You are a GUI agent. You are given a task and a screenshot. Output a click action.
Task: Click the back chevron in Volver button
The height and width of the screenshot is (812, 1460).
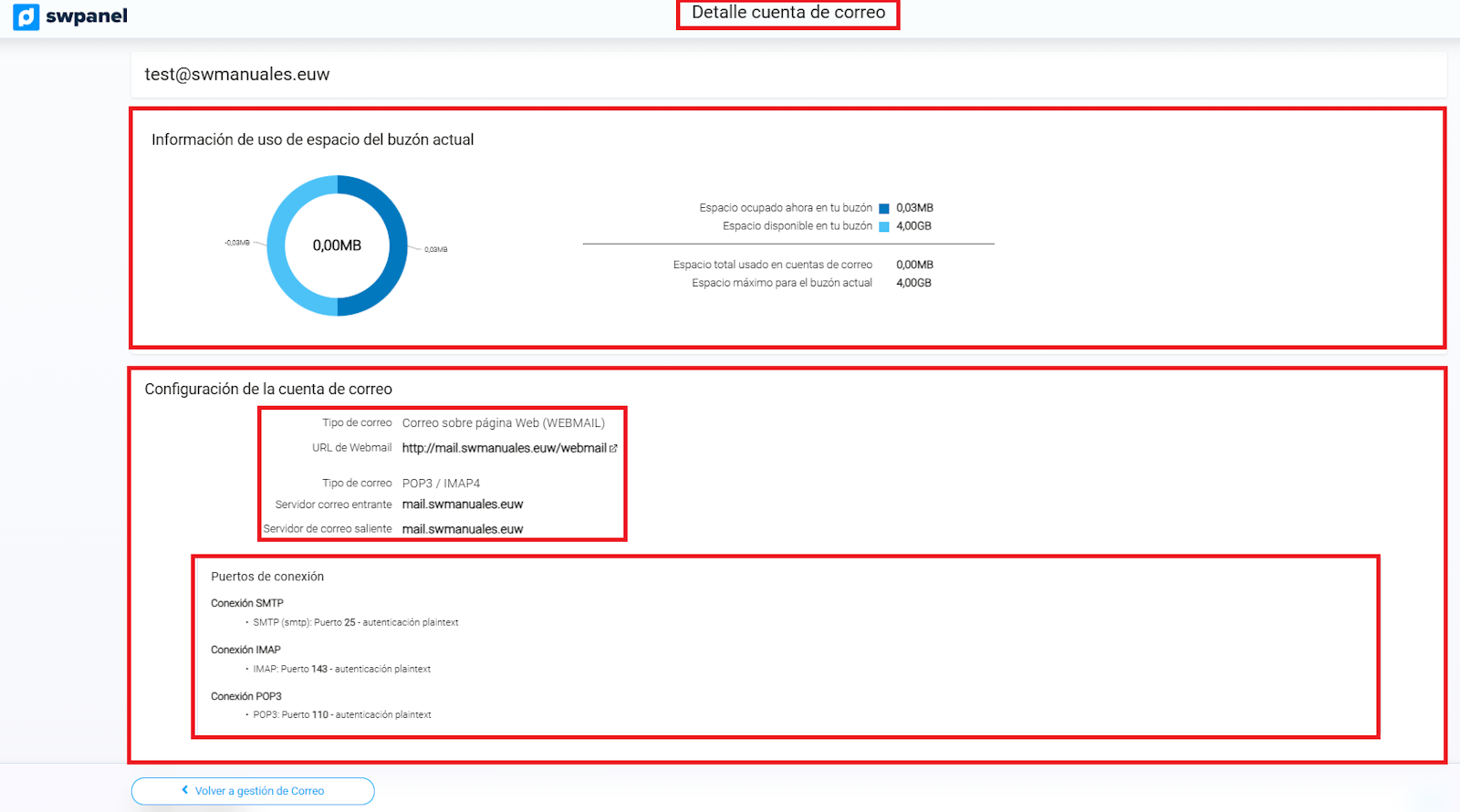(185, 790)
